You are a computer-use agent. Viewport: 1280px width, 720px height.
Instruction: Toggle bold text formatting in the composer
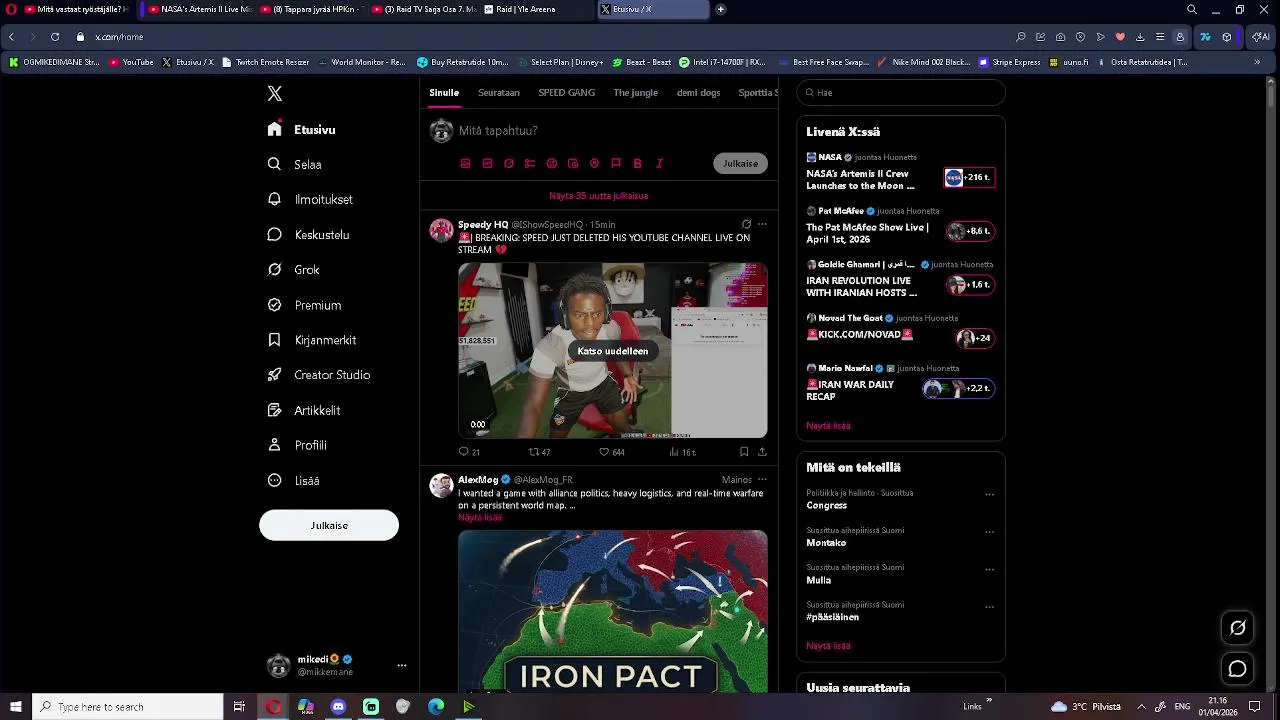coord(637,163)
